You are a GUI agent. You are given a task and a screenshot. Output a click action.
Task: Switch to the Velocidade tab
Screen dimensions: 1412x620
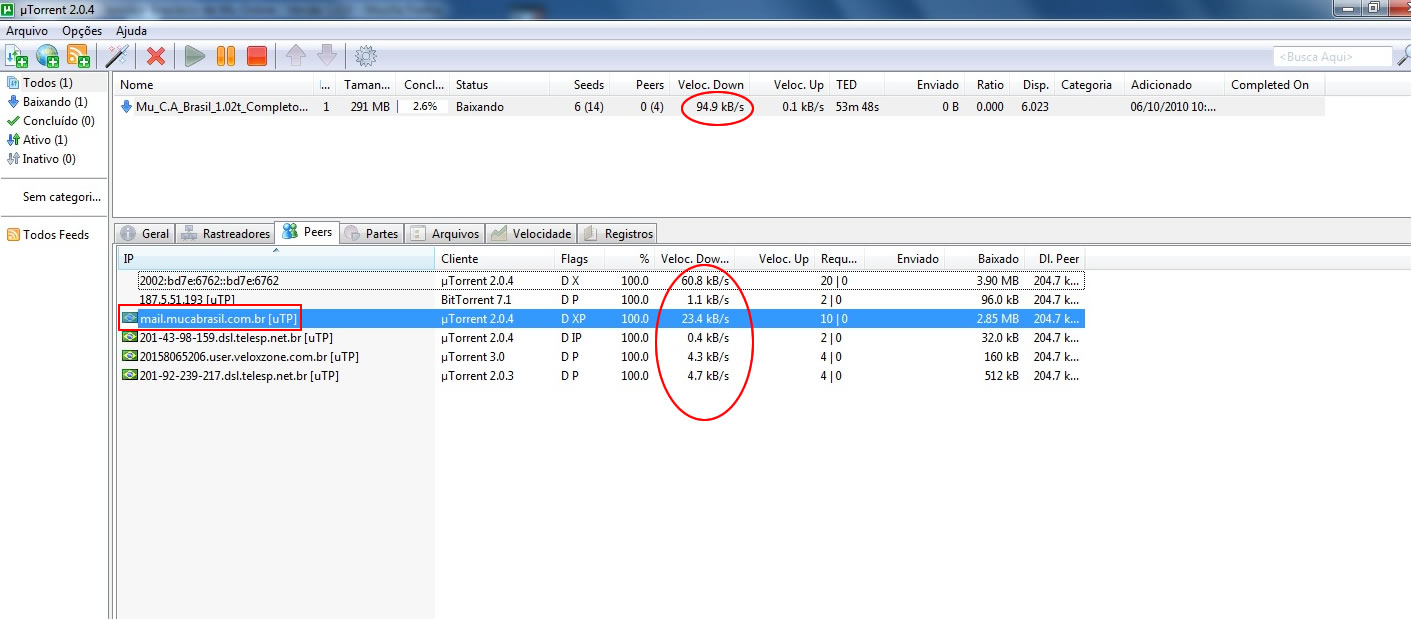[532, 234]
